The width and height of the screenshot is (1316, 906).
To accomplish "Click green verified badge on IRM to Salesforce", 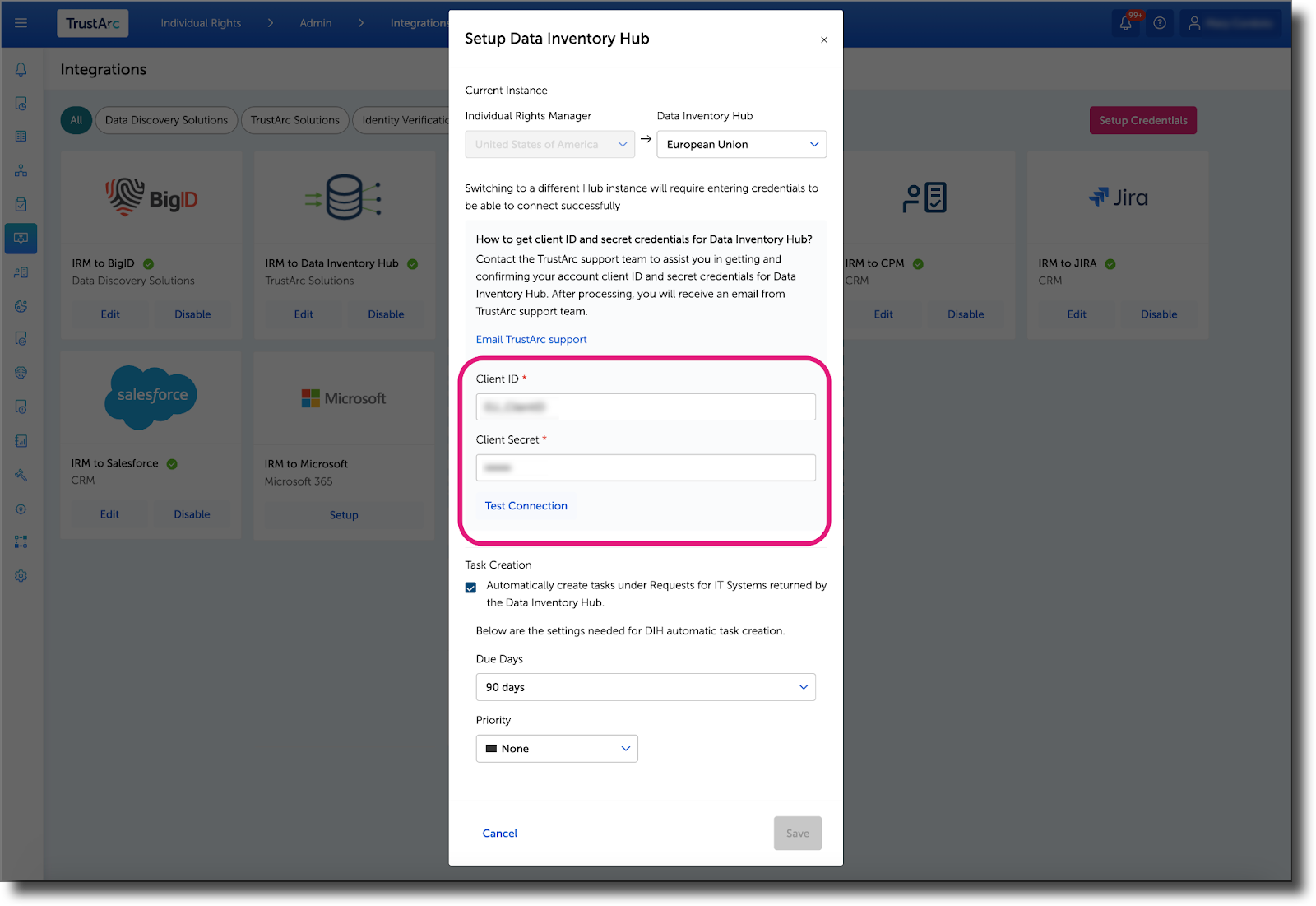I will click(172, 463).
